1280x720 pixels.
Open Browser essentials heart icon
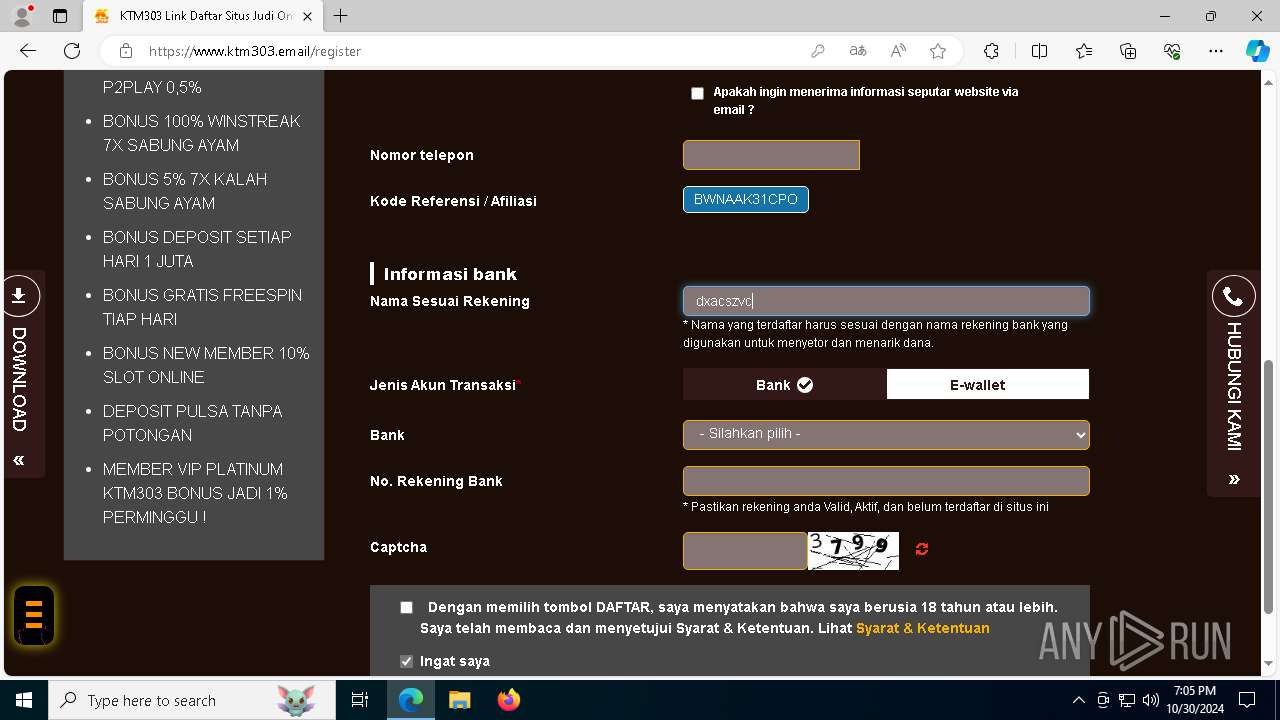point(1172,51)
